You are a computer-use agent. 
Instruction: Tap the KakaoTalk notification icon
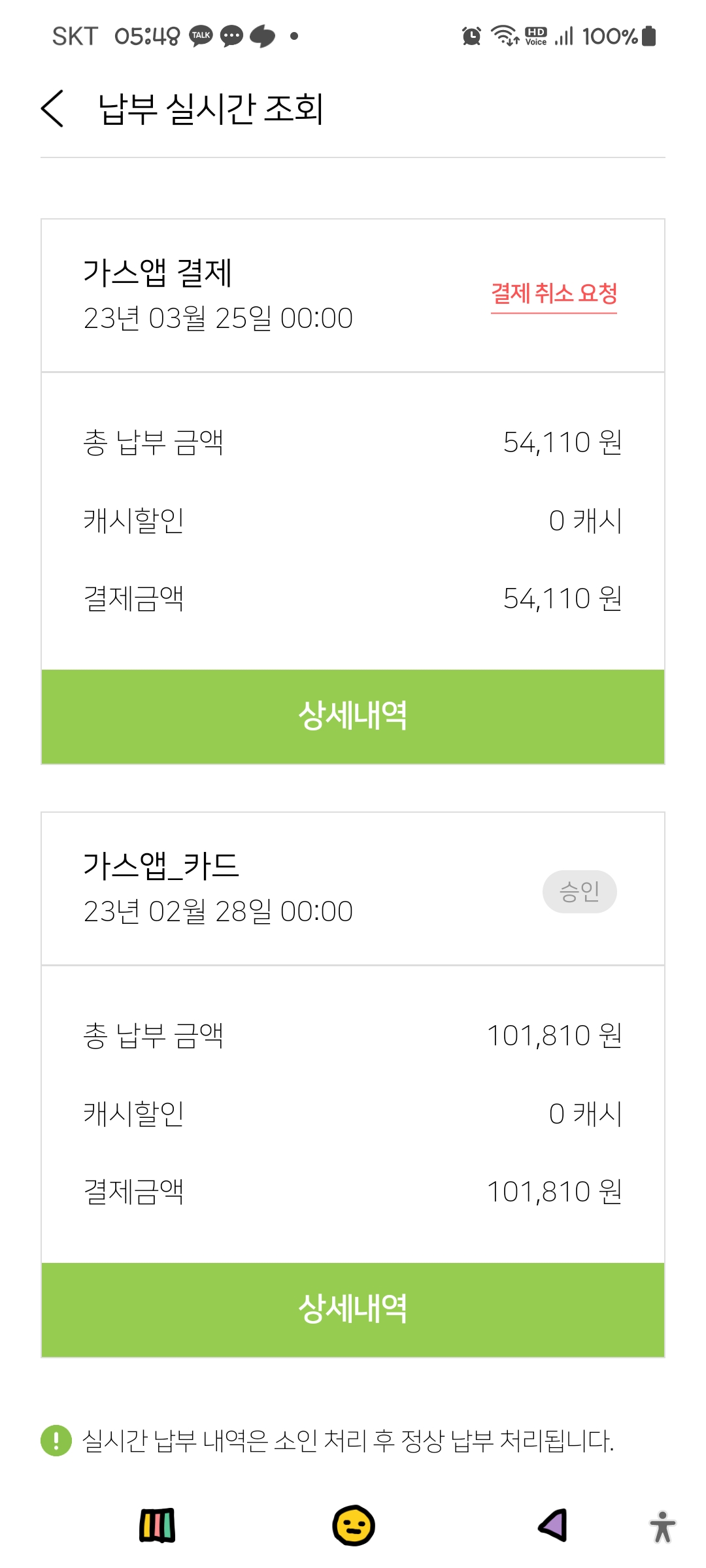point(201,36)
